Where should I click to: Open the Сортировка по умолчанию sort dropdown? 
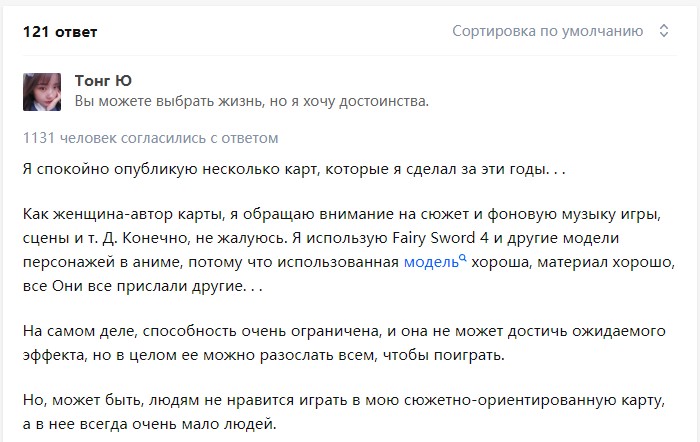pyautogui.click(x=547, y=31)
